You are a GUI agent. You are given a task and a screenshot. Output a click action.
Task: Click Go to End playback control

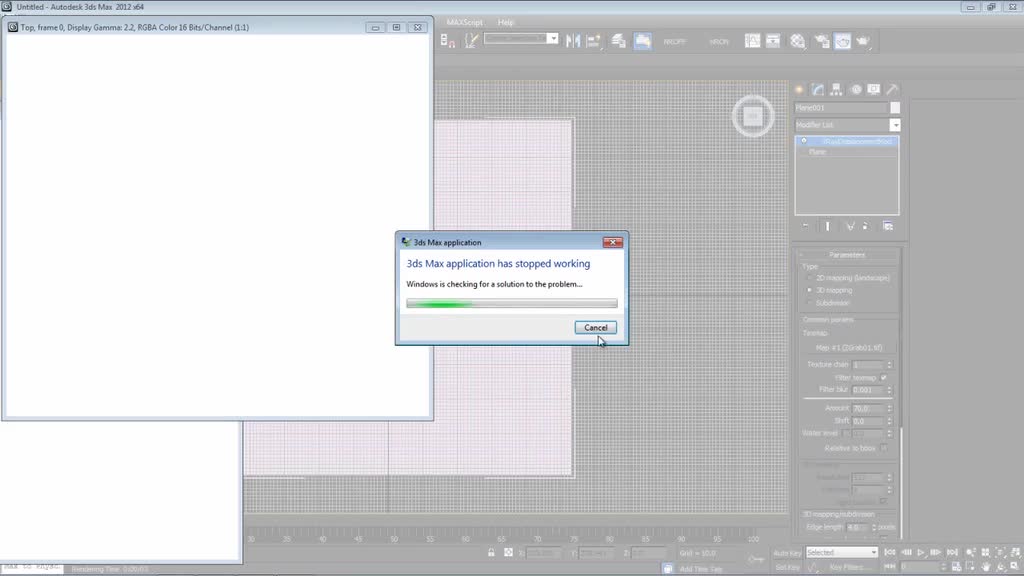click(x=952, y=552)
